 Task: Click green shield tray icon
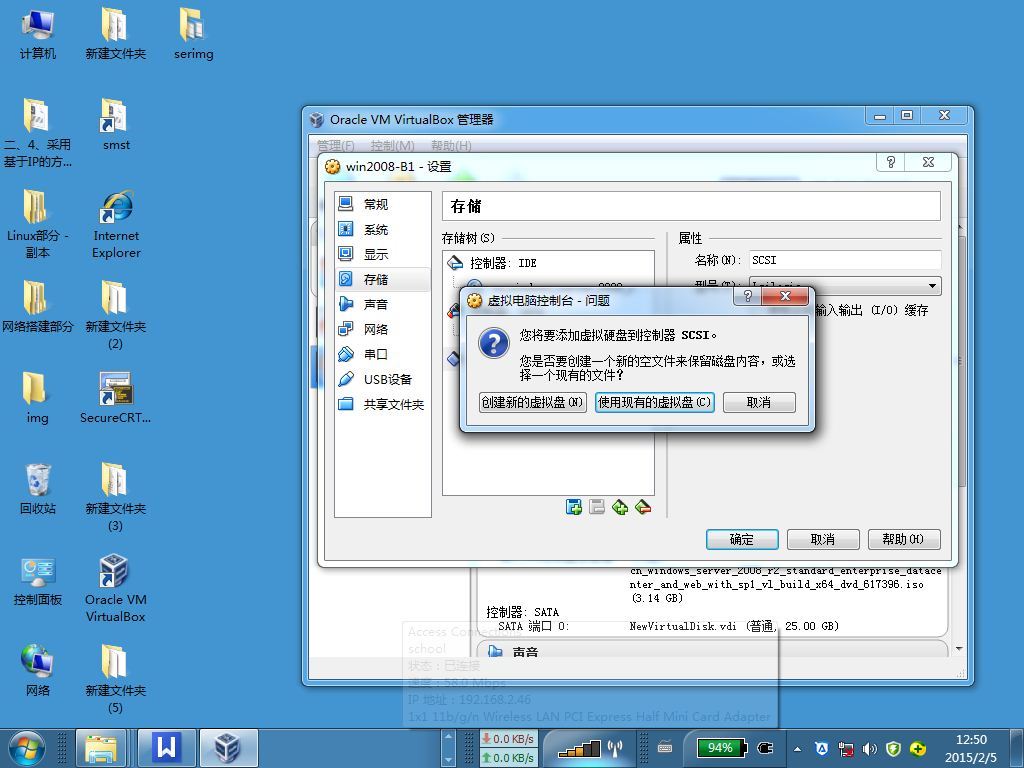coord(893,749)
